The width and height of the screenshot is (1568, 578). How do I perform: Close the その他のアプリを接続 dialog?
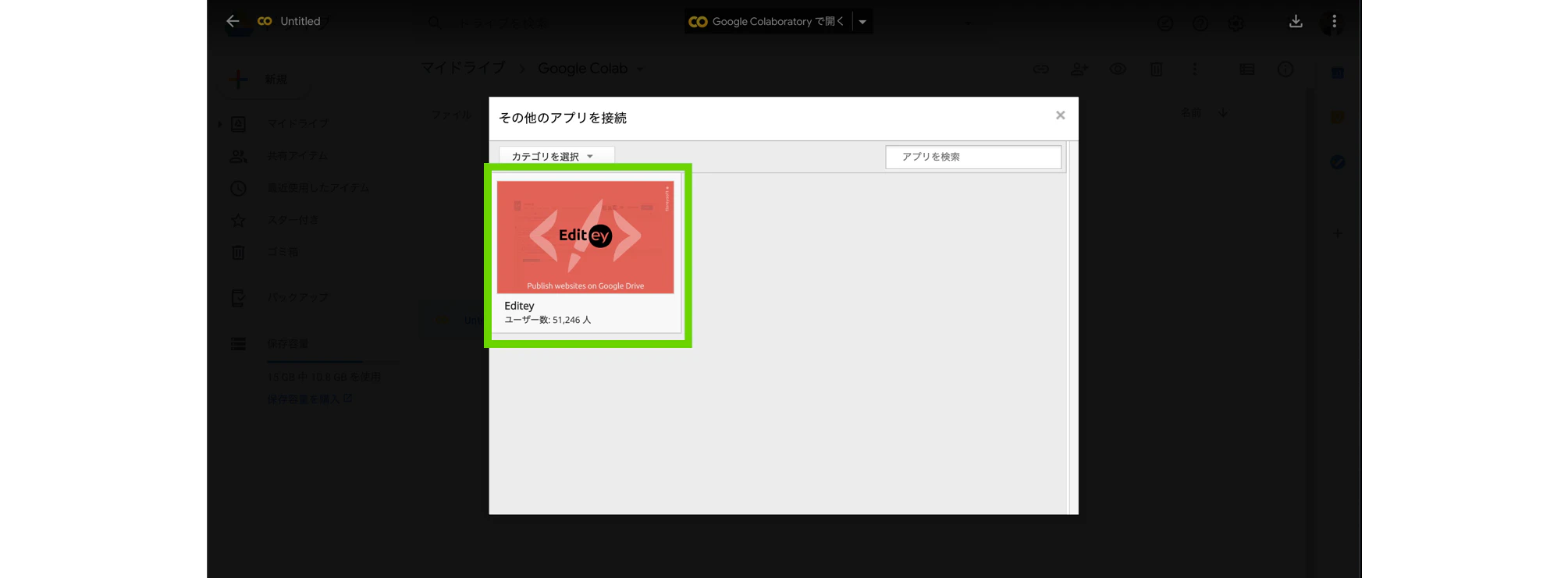click(x=1060, y=115)
